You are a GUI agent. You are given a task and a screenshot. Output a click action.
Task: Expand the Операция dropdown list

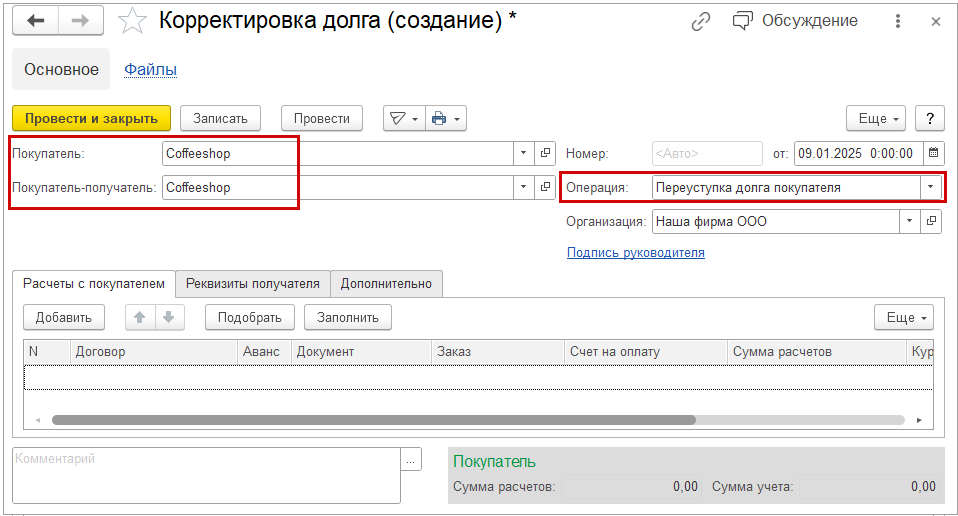point(931,187)
